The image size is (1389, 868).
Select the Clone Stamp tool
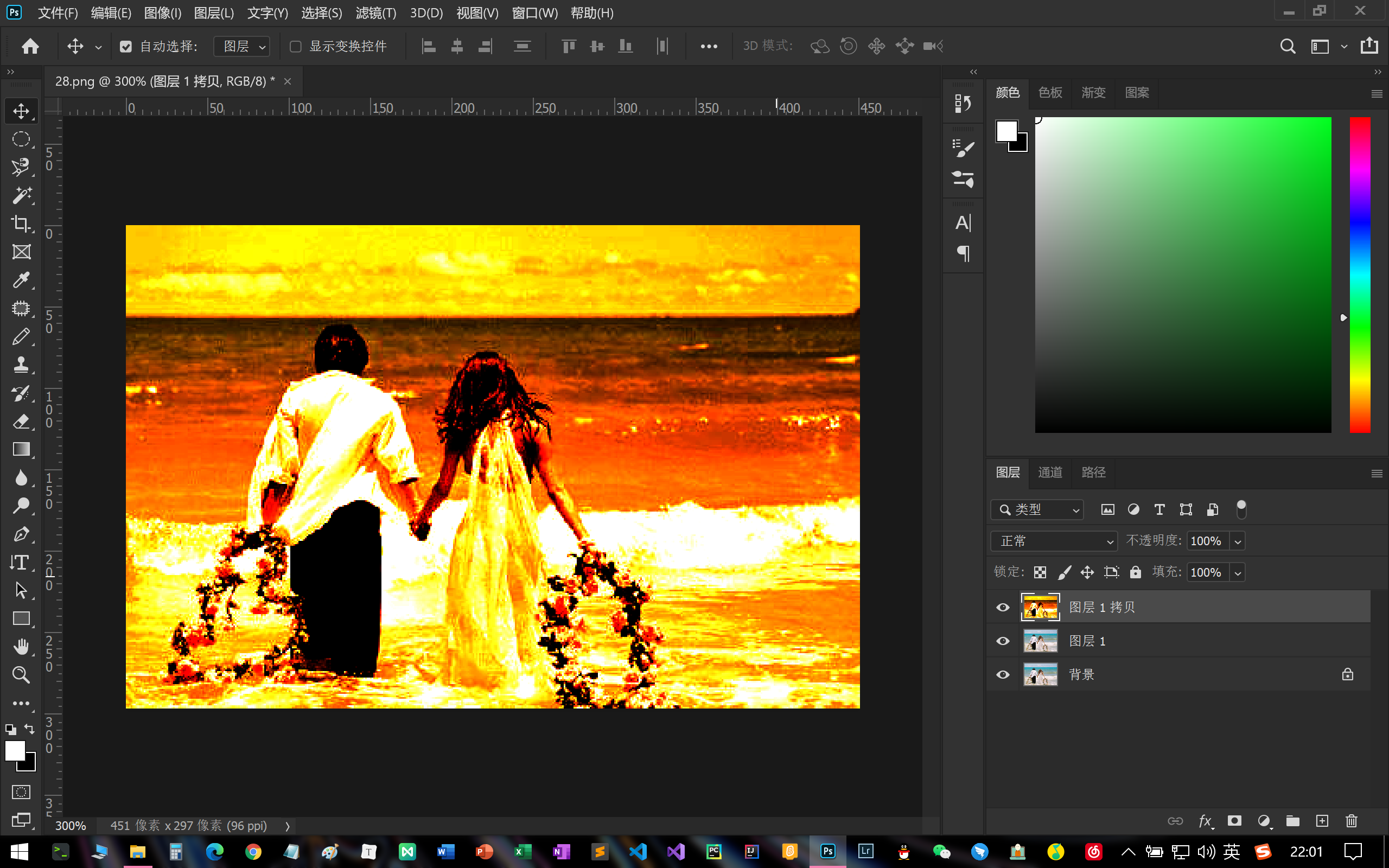click(21, 365)
